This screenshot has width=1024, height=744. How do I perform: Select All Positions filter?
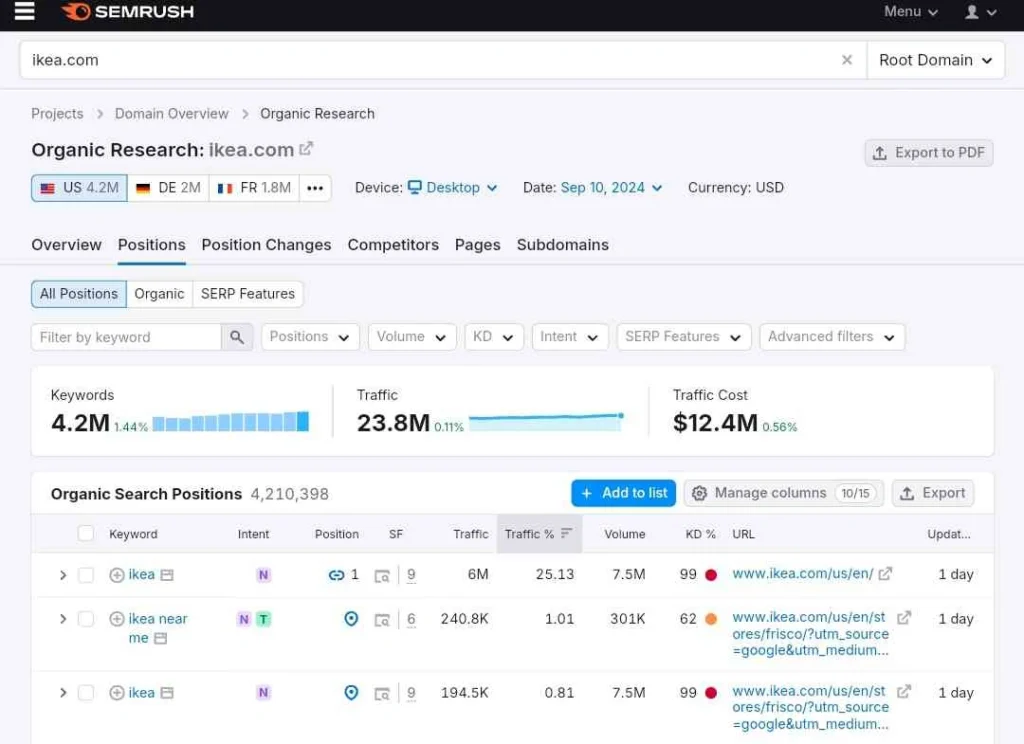pos(79,294)
